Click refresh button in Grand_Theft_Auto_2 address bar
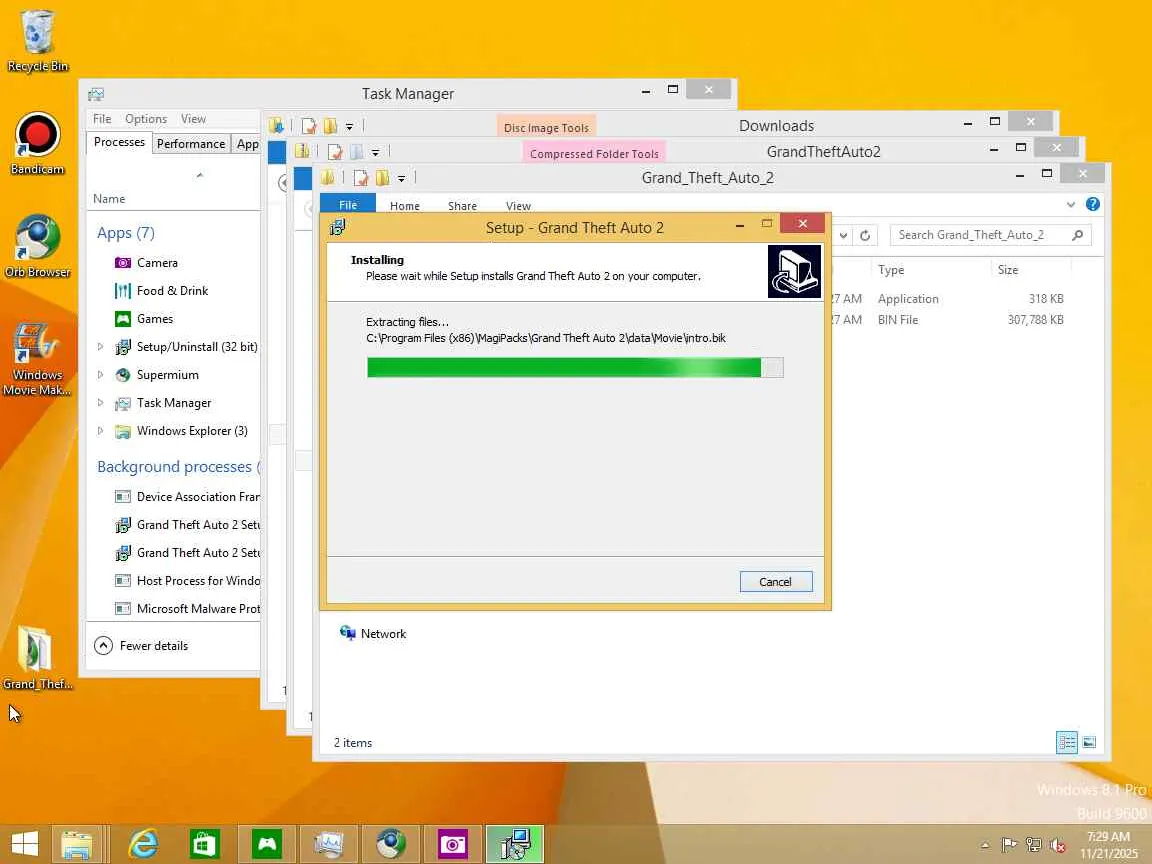This screenshot has height=864, width=1152. (x=865, y=235)
